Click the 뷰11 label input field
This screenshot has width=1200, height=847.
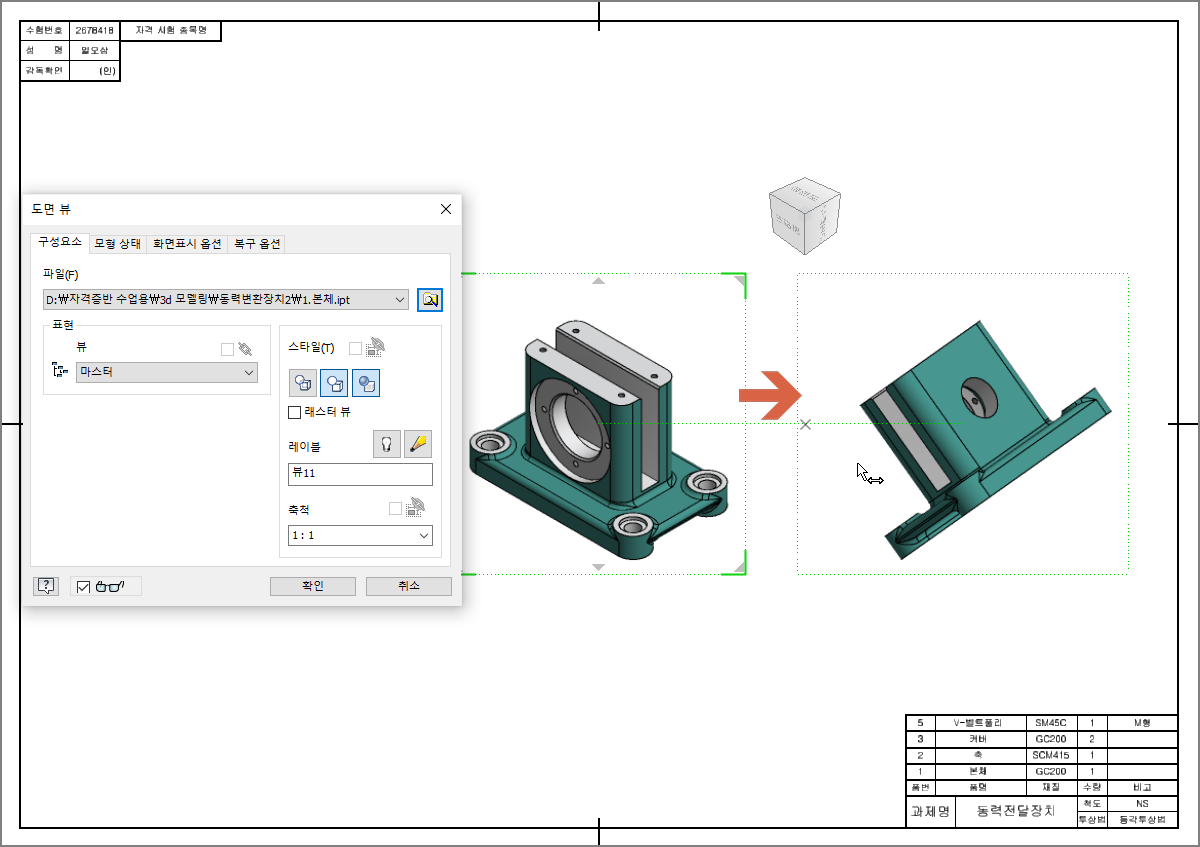[360, 474]
